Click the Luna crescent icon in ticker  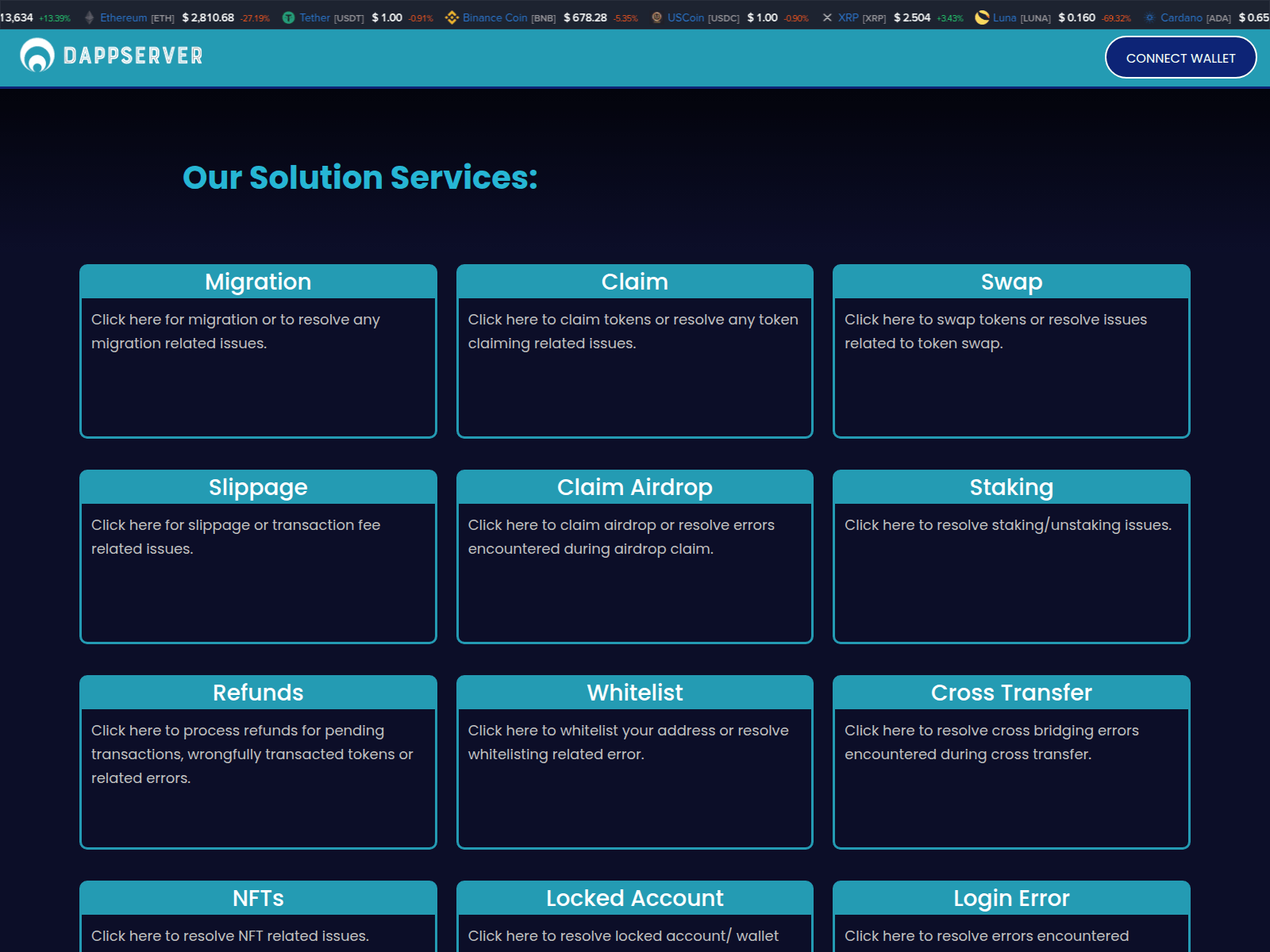[x=982, y=17]
